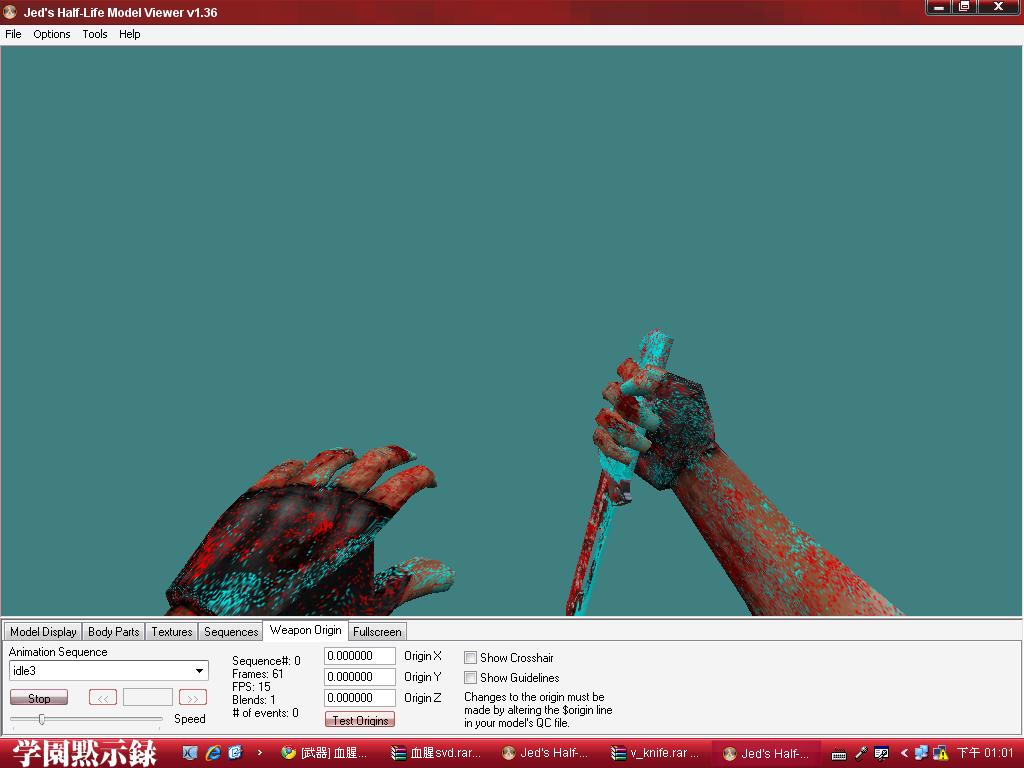Open the v_knife.rar taskbar window
The image size is (1024, 768).
655,753
